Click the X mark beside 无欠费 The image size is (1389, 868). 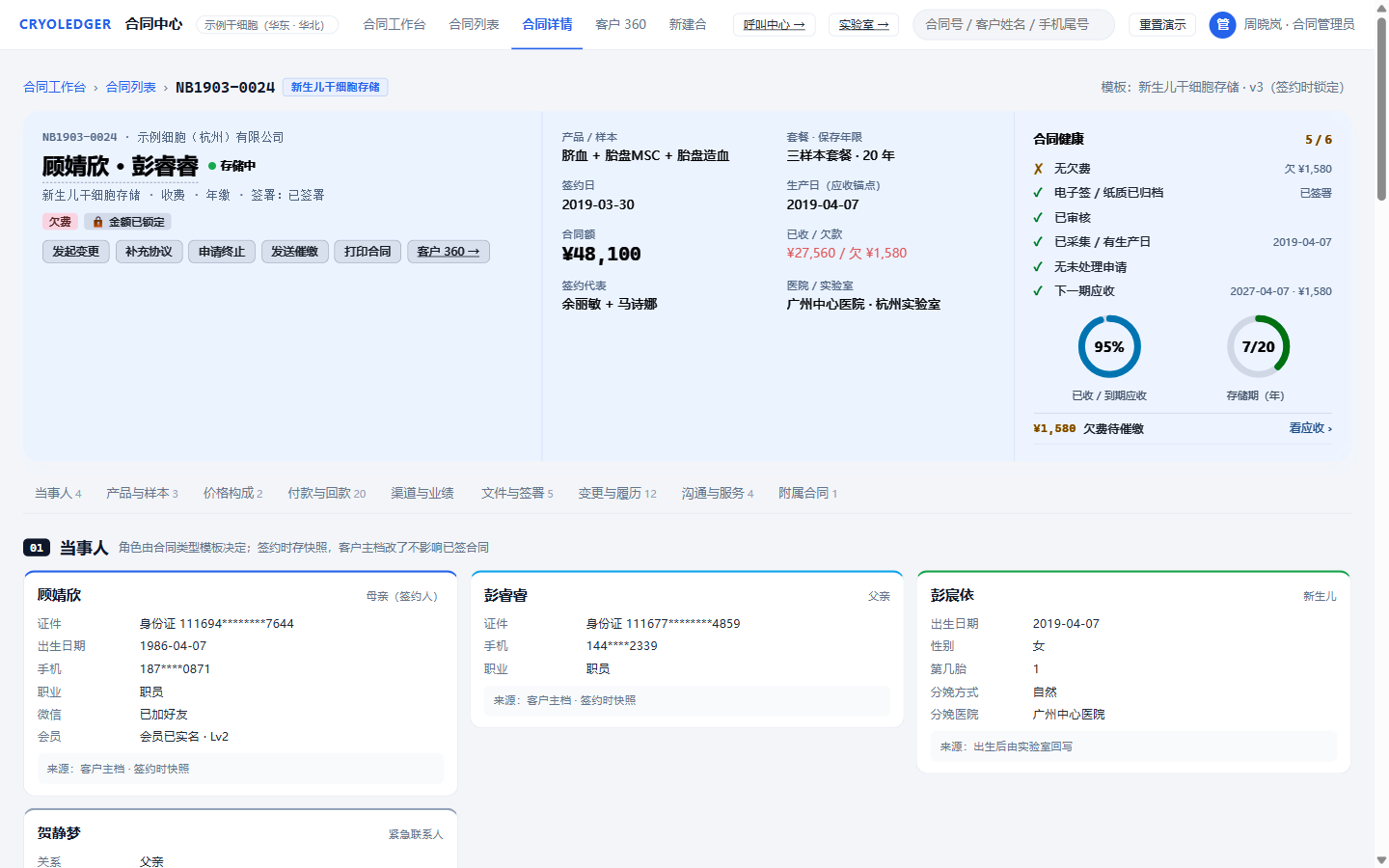coord(1038,169)
